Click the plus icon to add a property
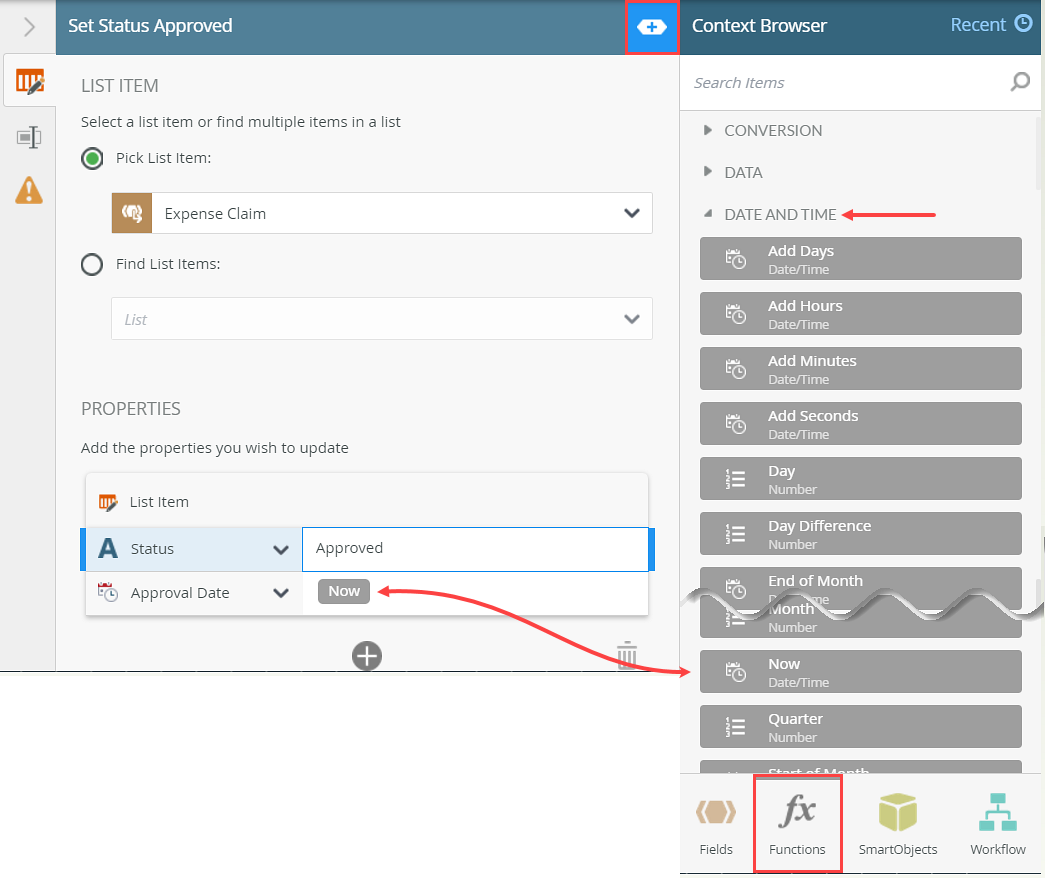The image size is (1045, 878). tap(366, 656)
